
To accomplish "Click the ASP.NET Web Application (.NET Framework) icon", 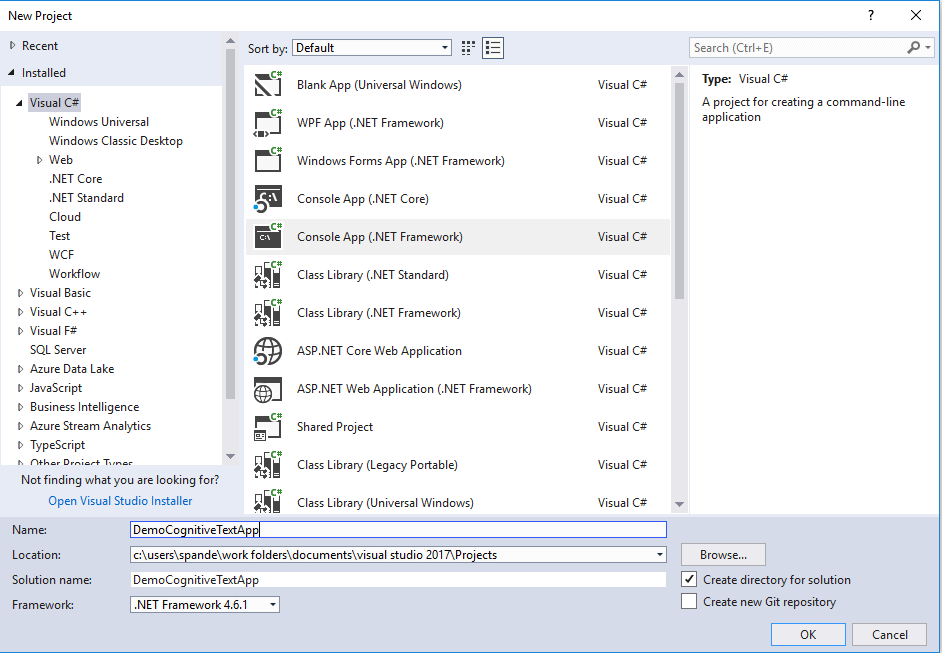I will tap(268, 389).
